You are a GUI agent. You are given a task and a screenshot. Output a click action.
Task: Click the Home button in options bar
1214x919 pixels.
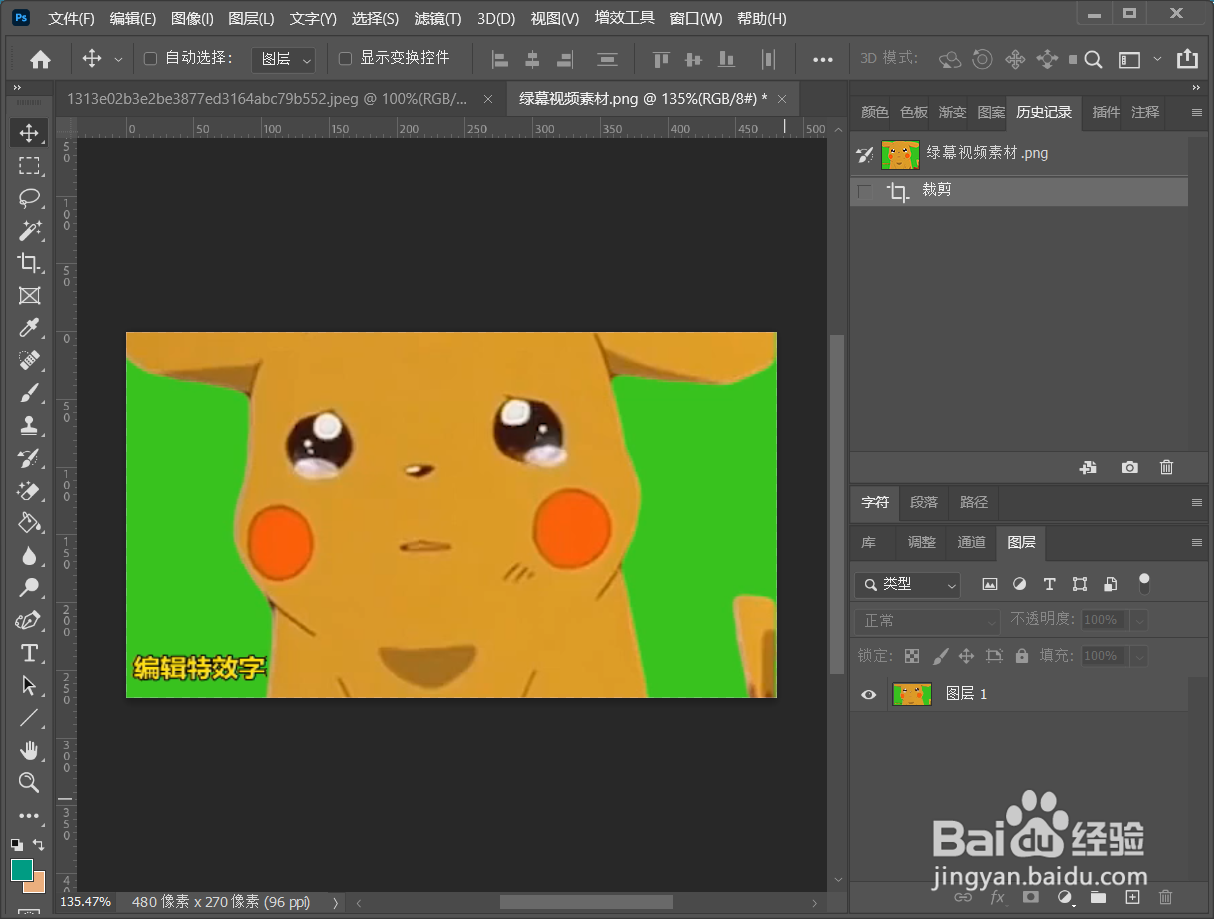point(40,60)
